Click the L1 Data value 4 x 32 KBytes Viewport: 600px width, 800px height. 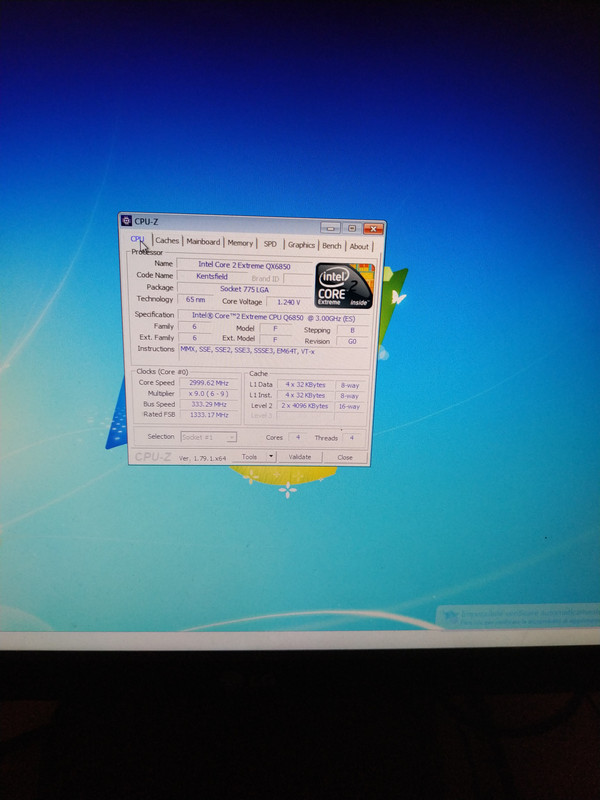pos(305,385)
